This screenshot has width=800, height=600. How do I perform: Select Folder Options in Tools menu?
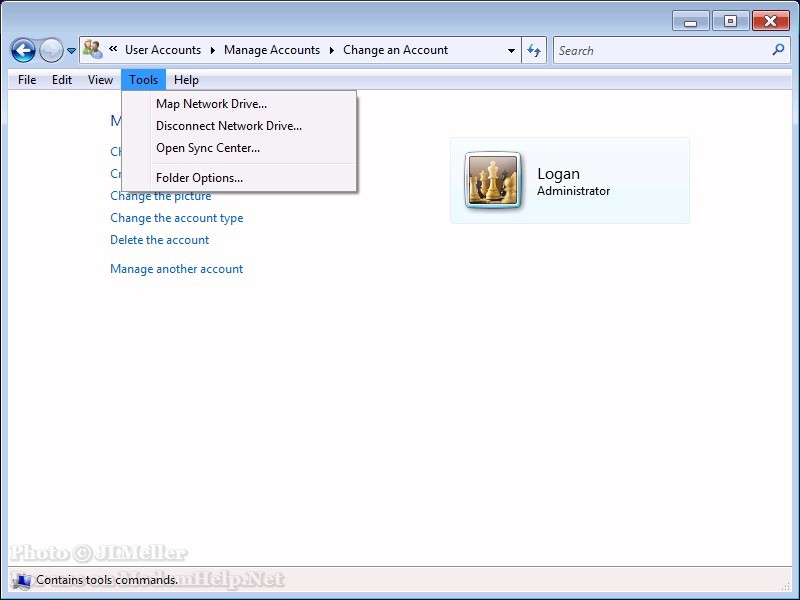pyautogui.click(x=199, y=178)
